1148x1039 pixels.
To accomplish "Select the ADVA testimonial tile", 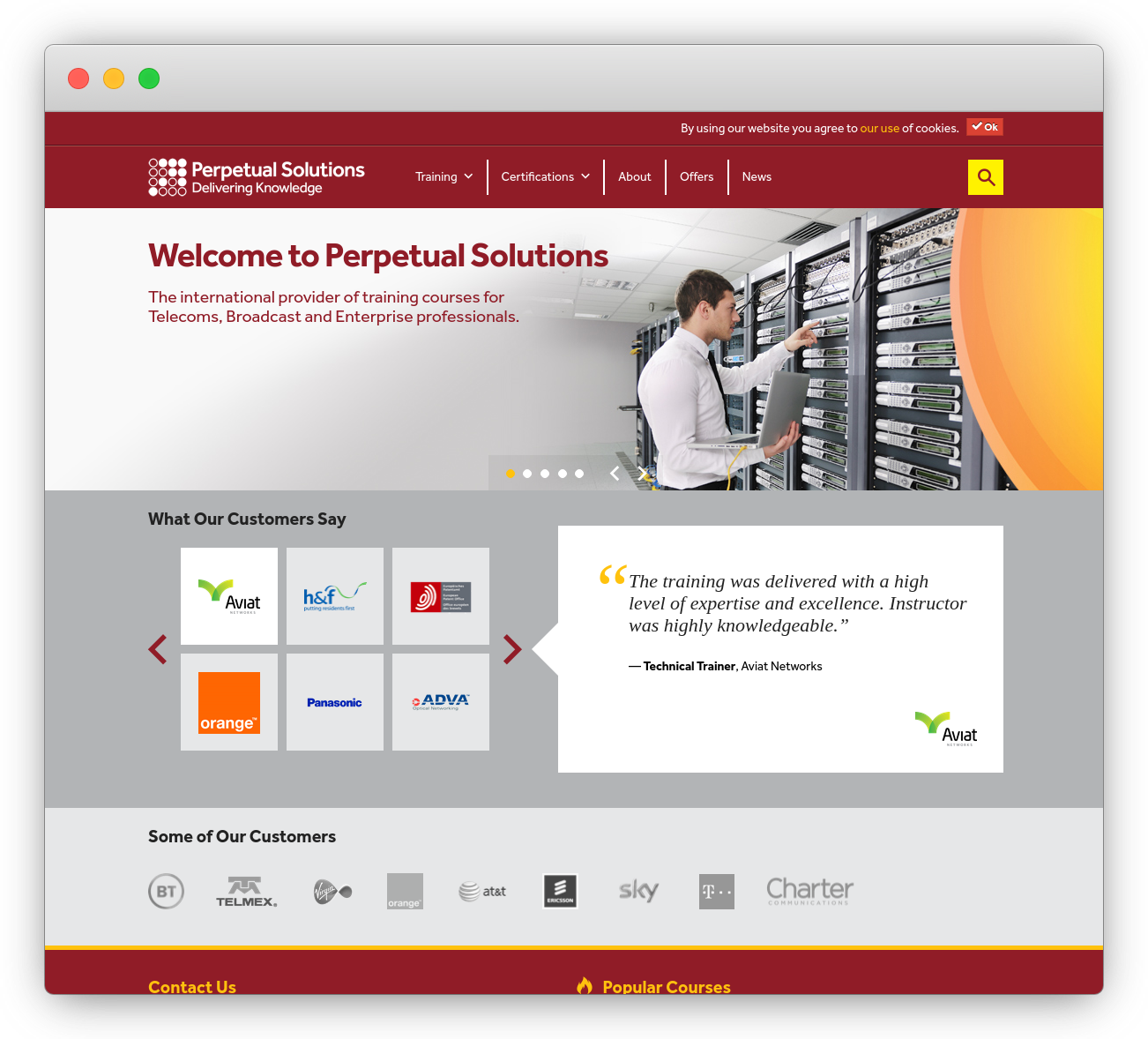I will 441,702.
